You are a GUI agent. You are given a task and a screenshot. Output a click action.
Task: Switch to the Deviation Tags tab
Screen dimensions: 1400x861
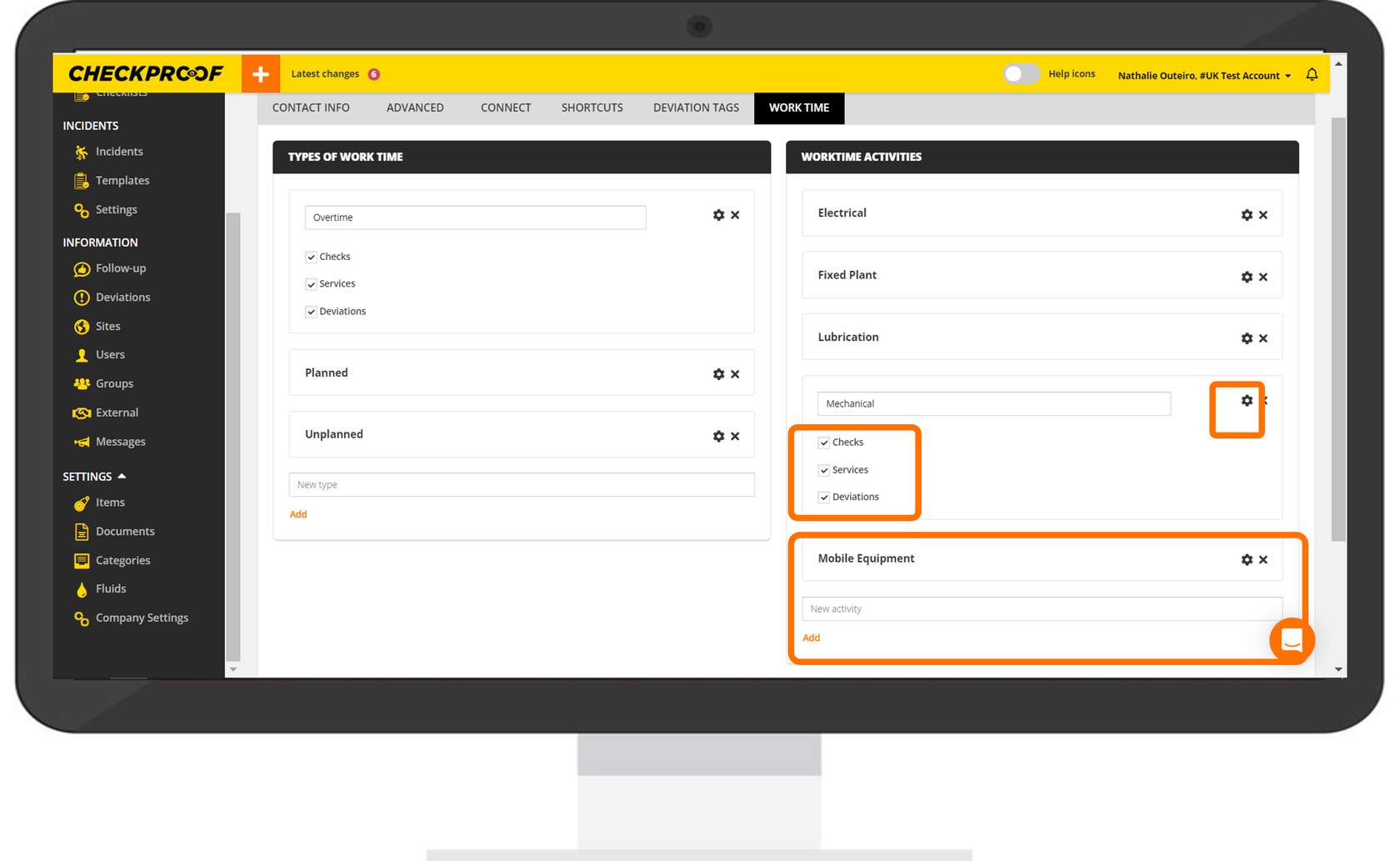tap(696, 108)
